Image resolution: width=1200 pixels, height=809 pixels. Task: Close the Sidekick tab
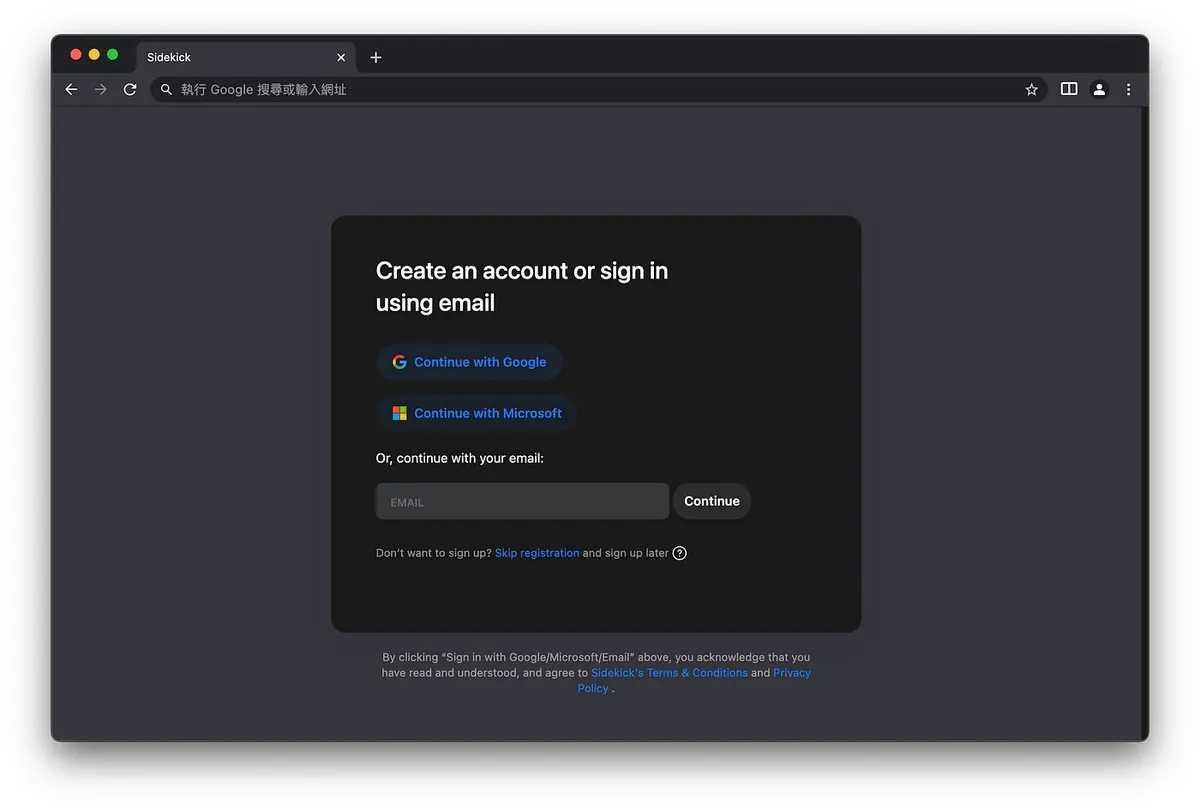341,58
